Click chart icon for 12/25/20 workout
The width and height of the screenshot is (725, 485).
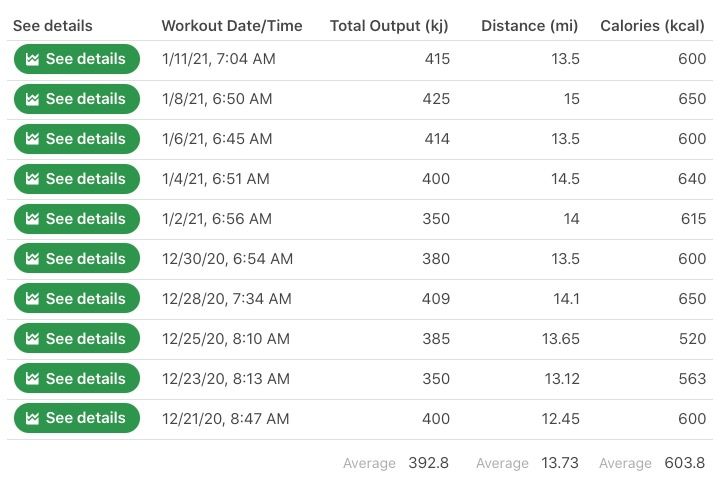point(32,339)
